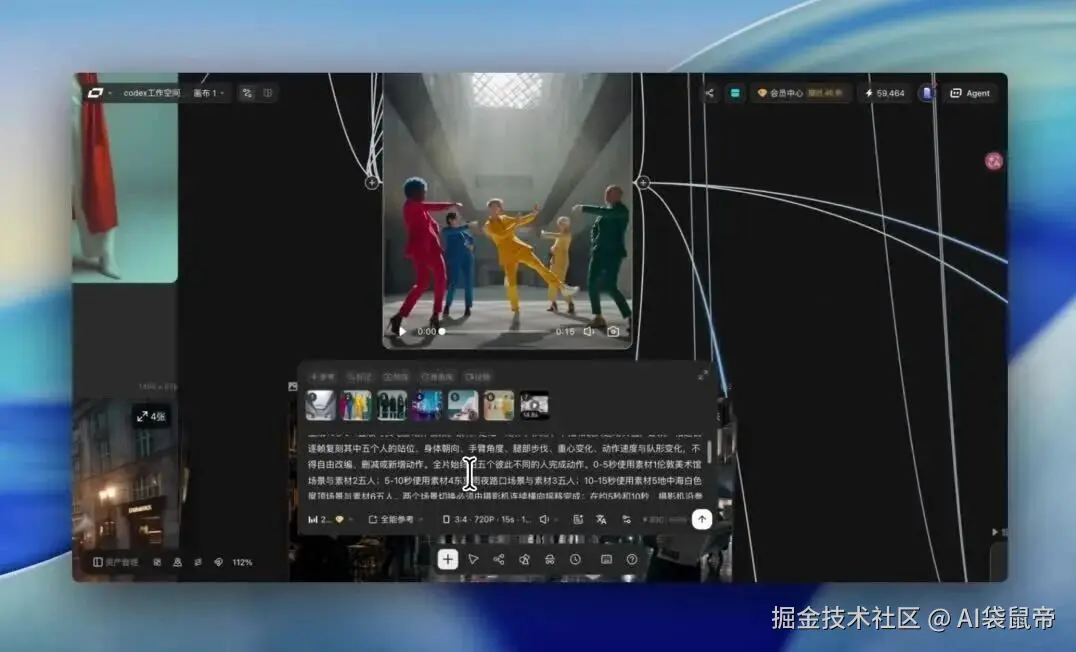Expand the prompt panel to full size
This screenshot has width=1076, height=652.
pos(703,375)
